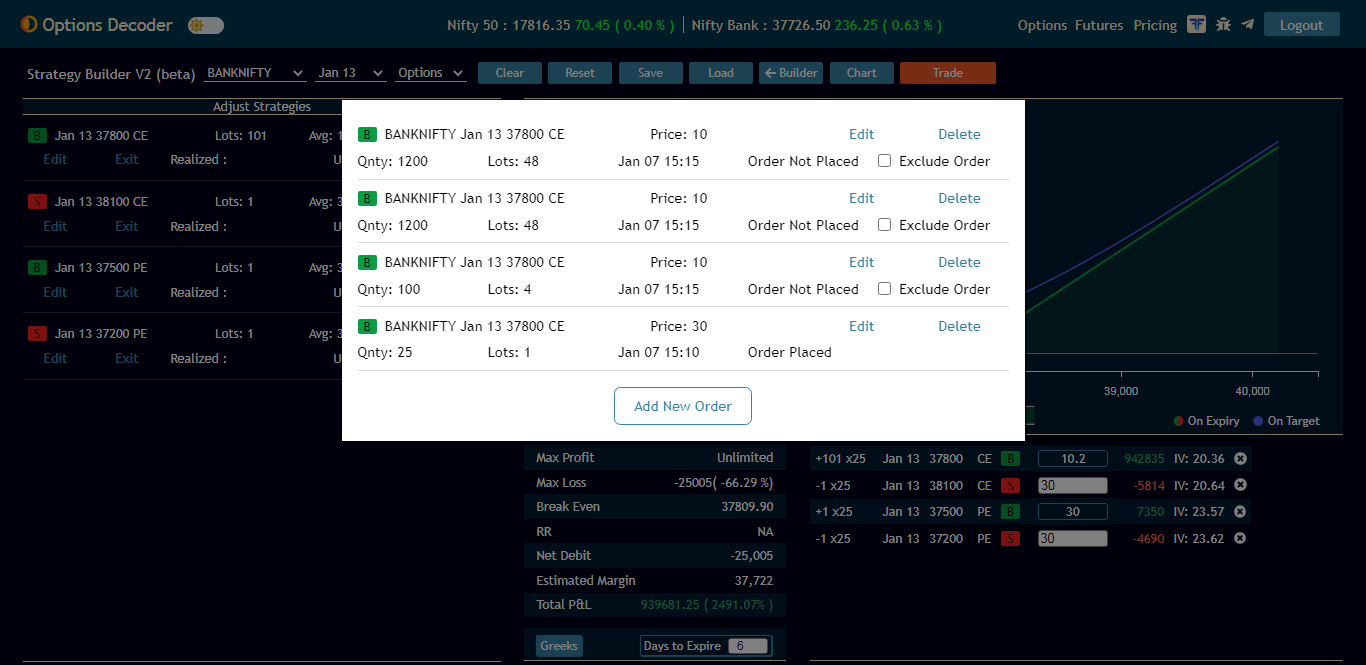Screen dimensions: 1366x665
Task: Exit the Jan 13 37800 CE position in Adjust Strategies
Action: [x=127, y=159]
